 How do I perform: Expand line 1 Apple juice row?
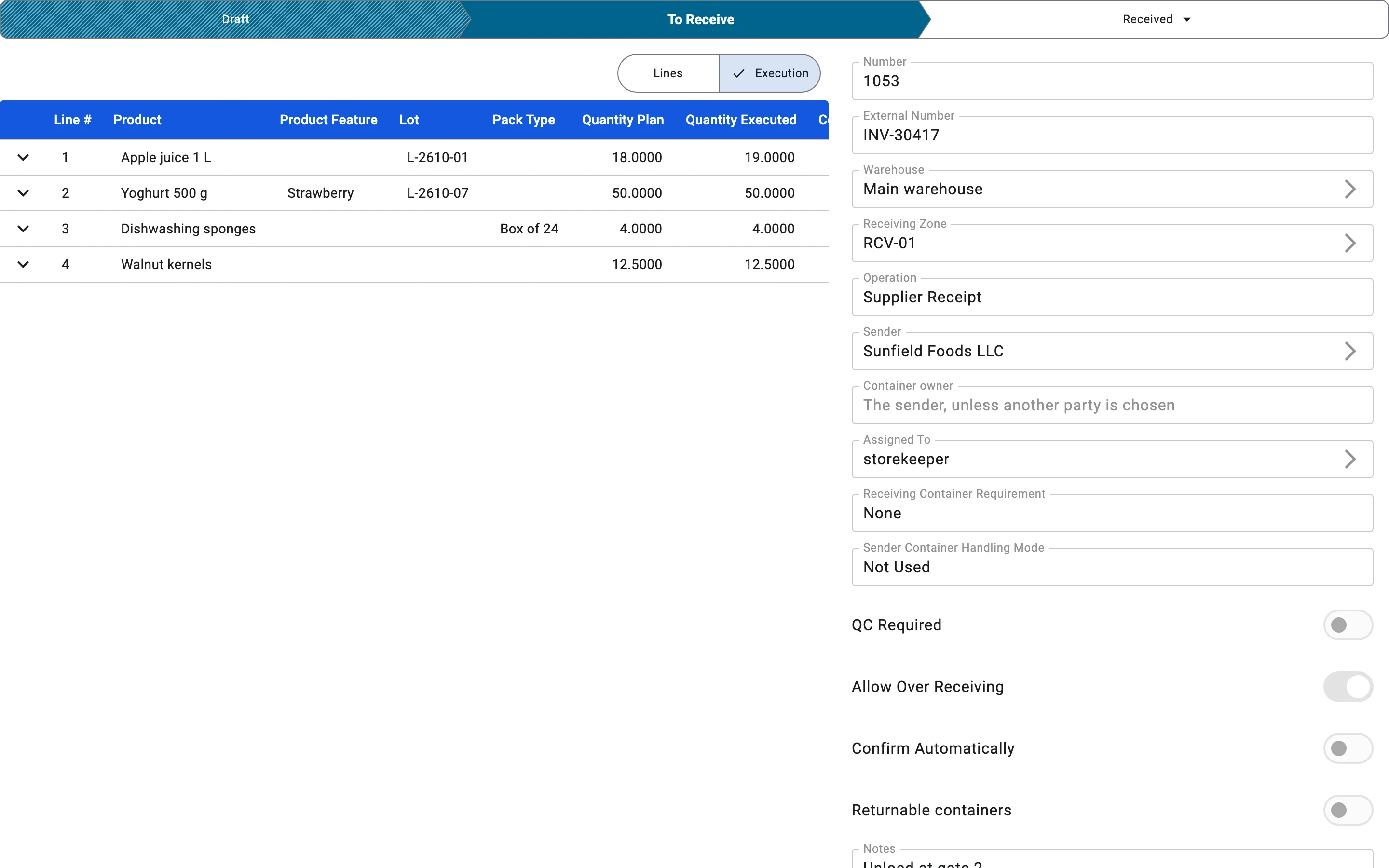23,157
